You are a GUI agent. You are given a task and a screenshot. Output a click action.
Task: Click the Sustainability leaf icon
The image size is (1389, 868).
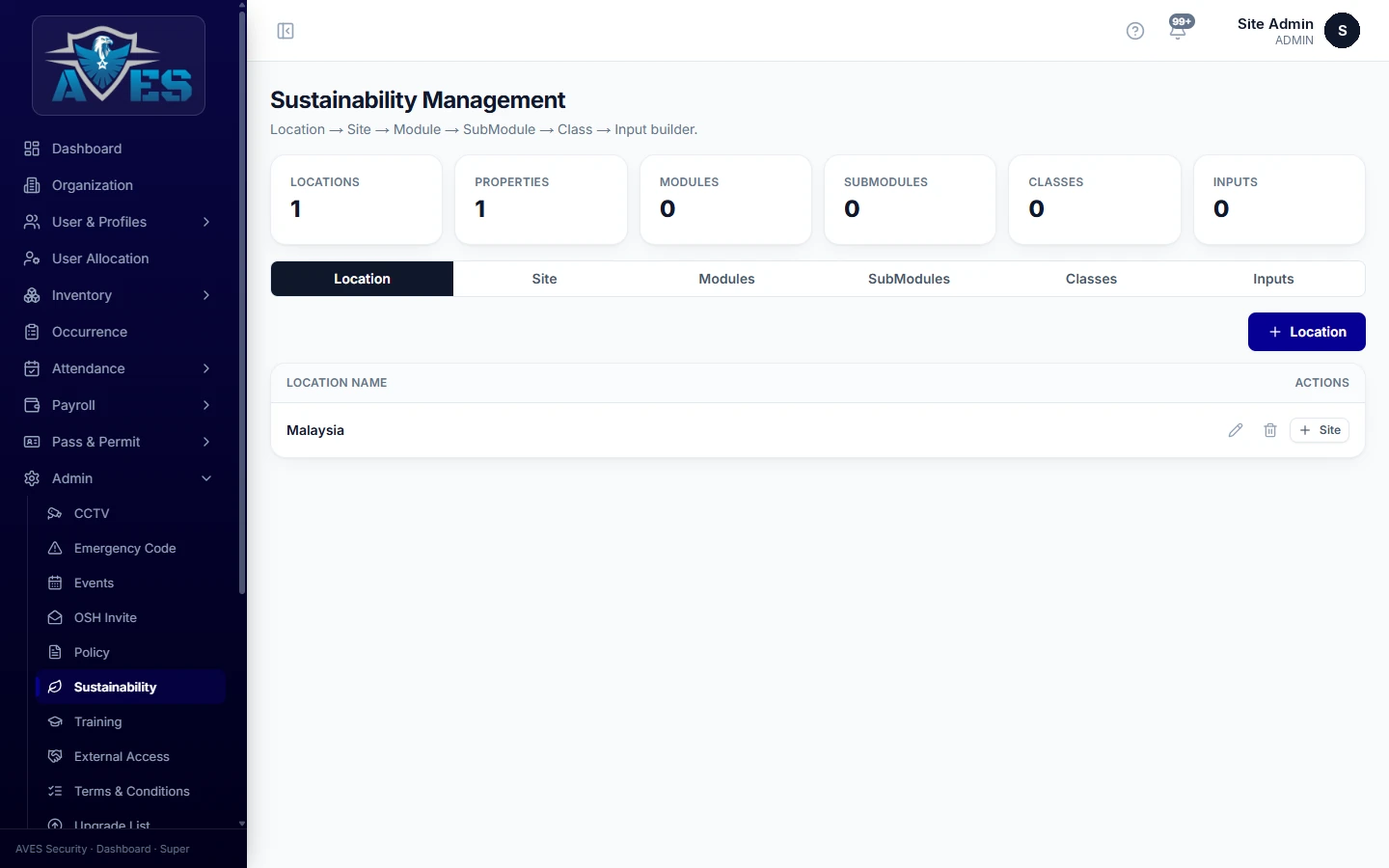click(55, 687)
